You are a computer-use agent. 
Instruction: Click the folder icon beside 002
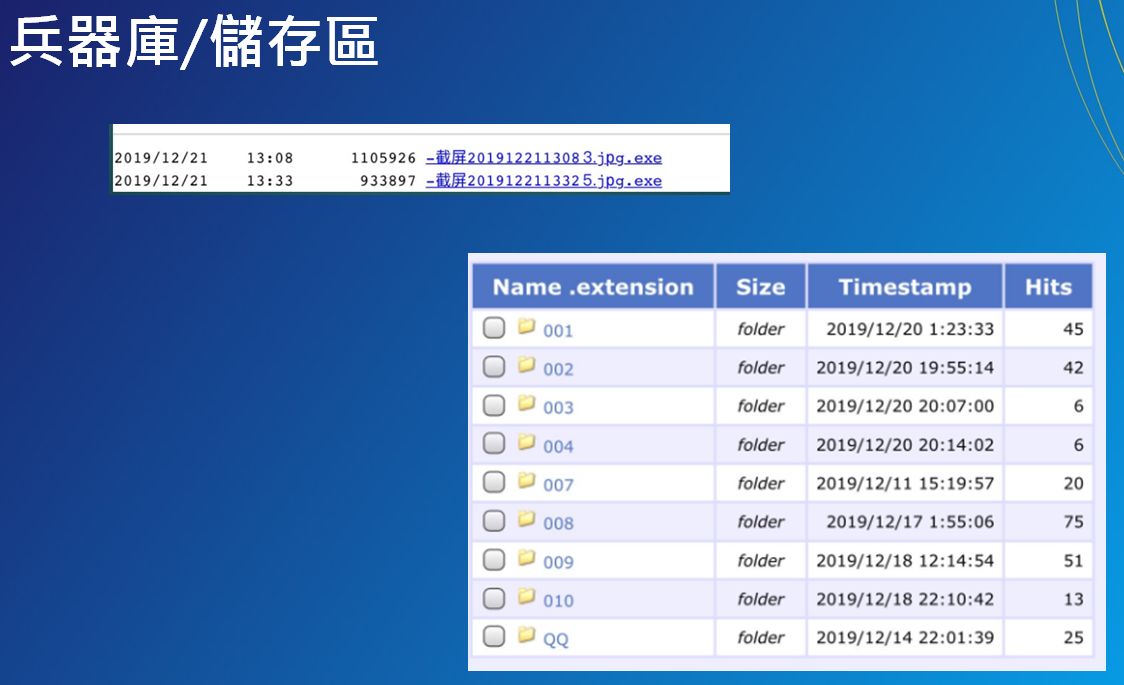click(527, 365)
